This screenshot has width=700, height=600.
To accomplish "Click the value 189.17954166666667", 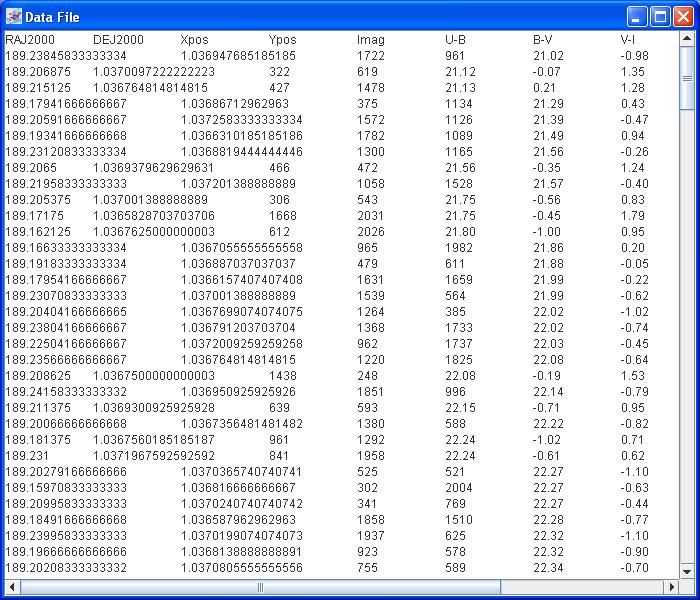I will click(x=66, y=281).
